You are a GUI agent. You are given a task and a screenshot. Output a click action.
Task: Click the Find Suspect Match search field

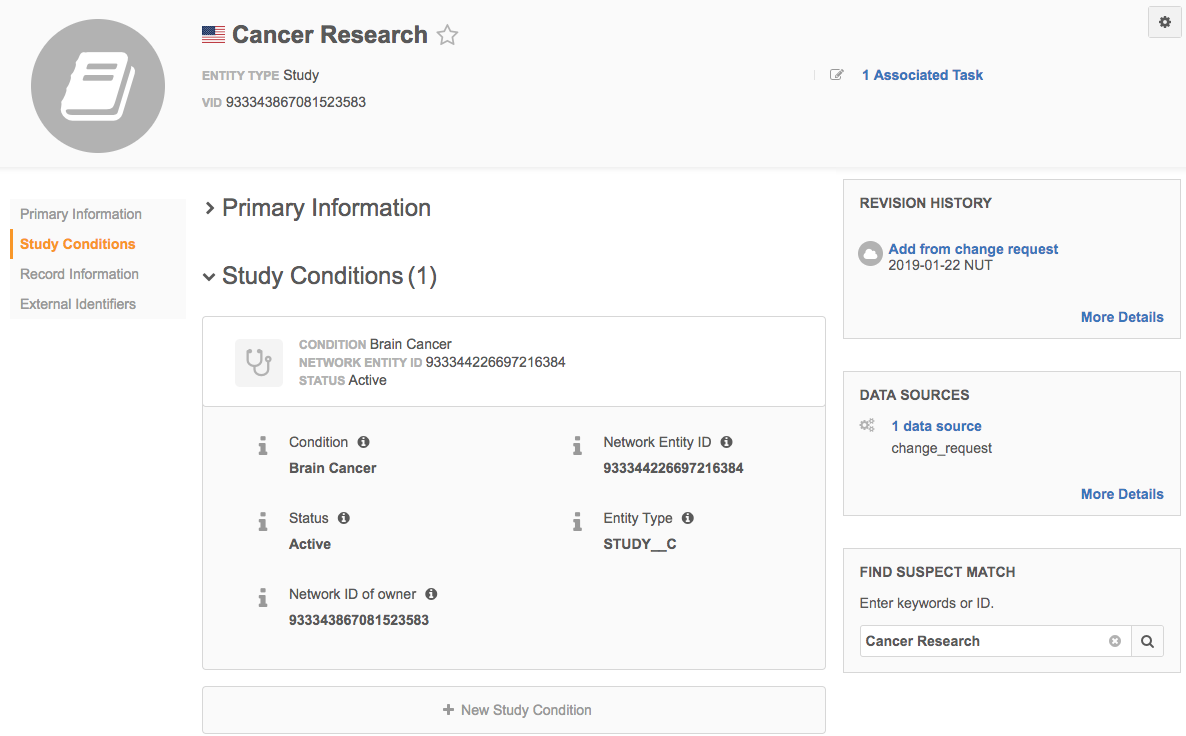click(x=982, y=641)
